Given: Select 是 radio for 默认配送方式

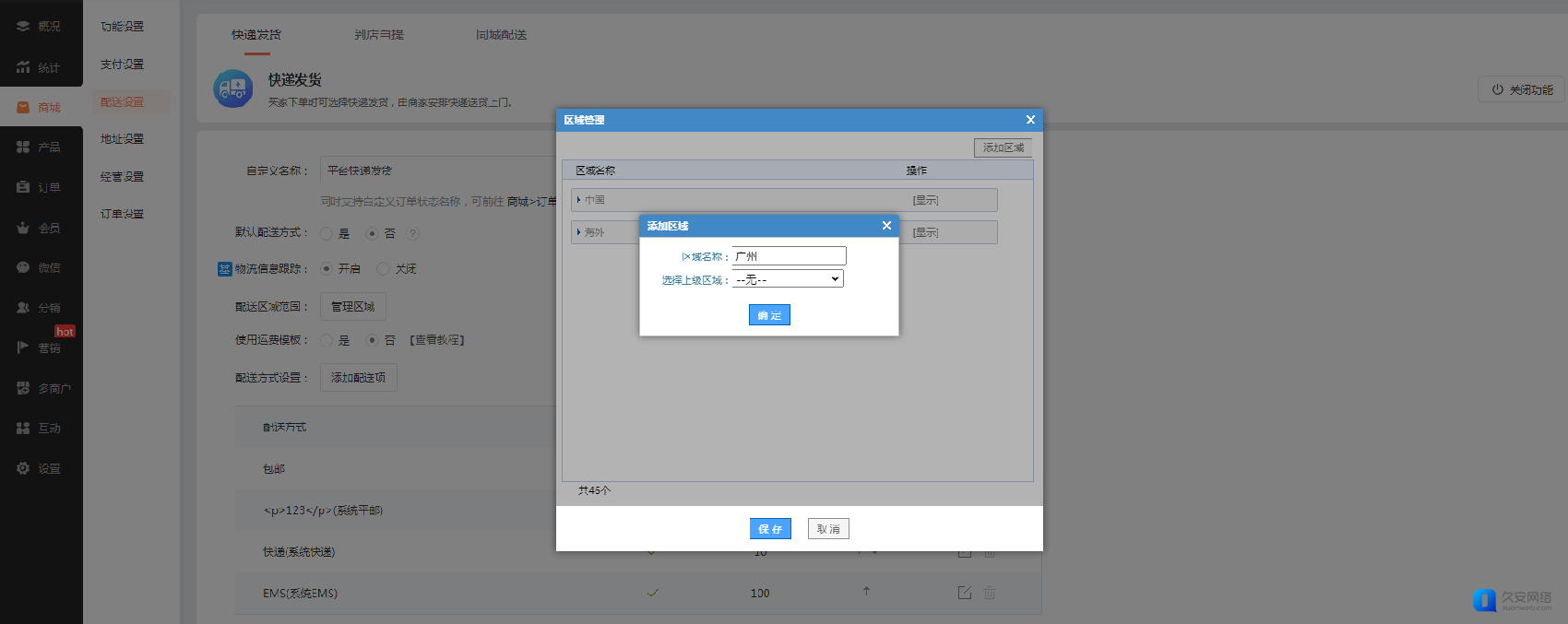Looking at the screenshot, I should click(x=327, y=234).
